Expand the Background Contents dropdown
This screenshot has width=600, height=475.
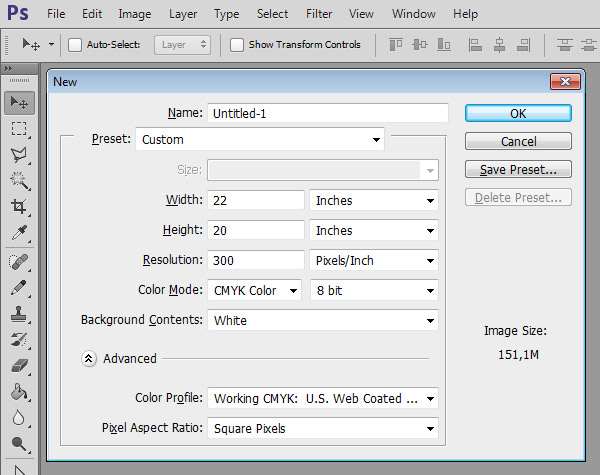tap(322, 321)
